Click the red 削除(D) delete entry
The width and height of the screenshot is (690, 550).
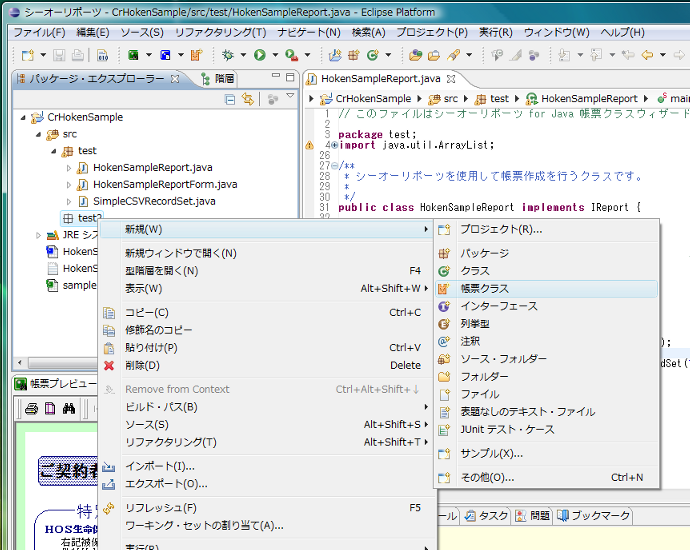pyautogui.click(x=266, y=365)
